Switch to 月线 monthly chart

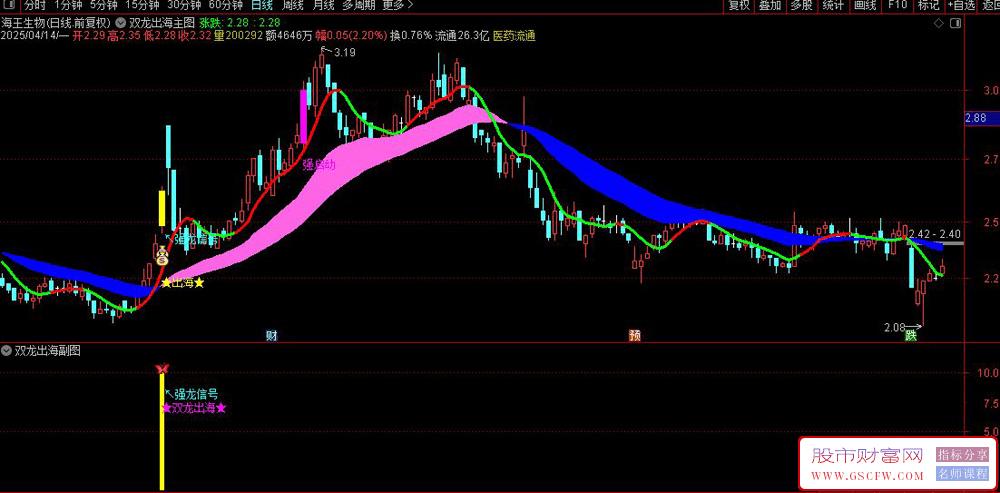(x=323, y=6)
